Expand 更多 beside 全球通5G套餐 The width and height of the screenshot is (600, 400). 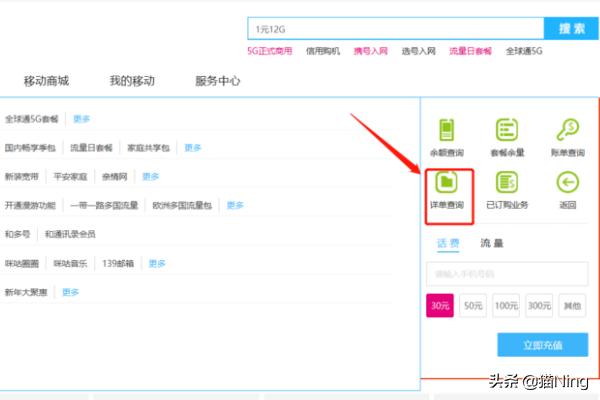point(82,119)
